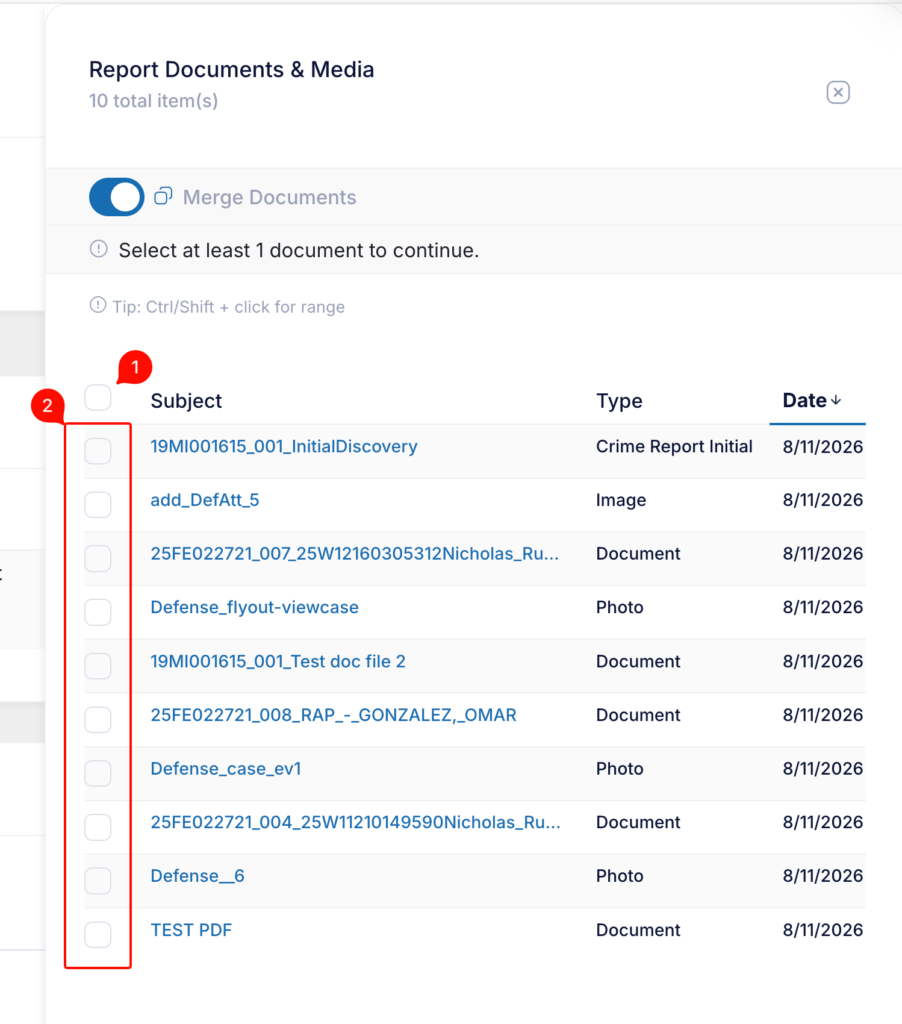Image resolution: width=902 pixels, height=1024 pixels.
Task: Select the add_DefAtt_5 row checkbox
Action: click(98, 505)
